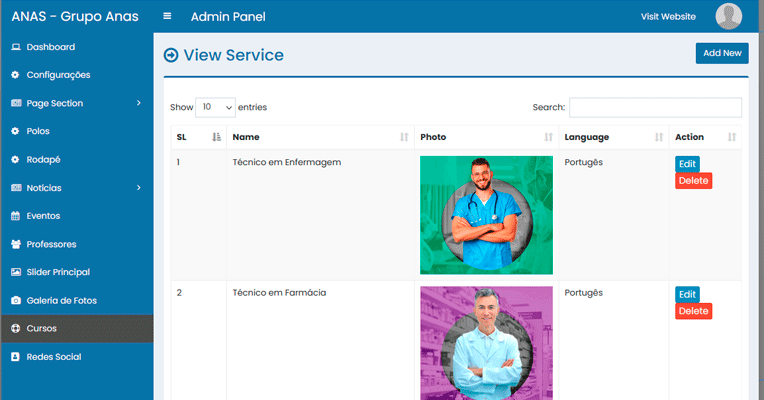Open Slider Principal in the sidebar
This screenshot has height=400, width=764.
tap(58, 272)
